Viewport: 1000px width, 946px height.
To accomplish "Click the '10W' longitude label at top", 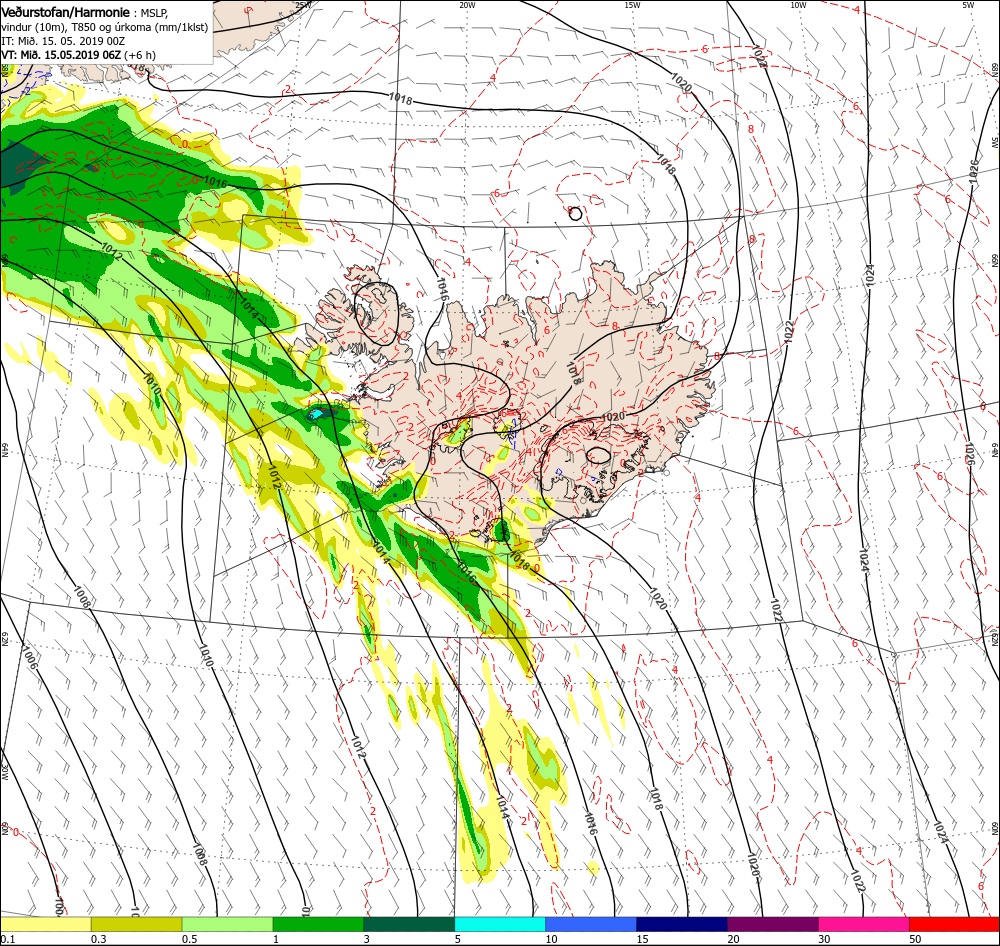I will (x=798, y=4).
